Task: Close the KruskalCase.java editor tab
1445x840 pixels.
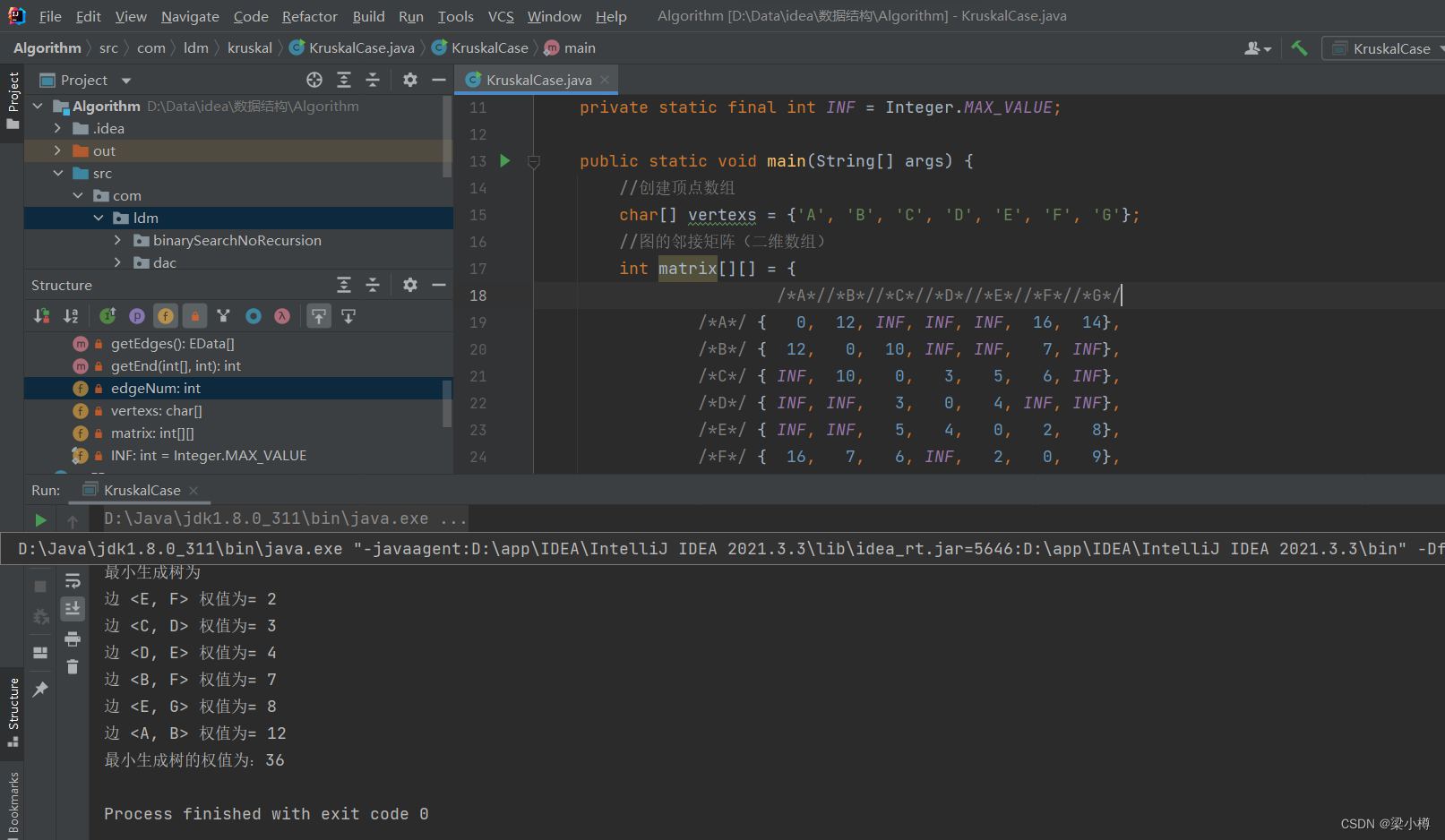Action: coord(606,80)
